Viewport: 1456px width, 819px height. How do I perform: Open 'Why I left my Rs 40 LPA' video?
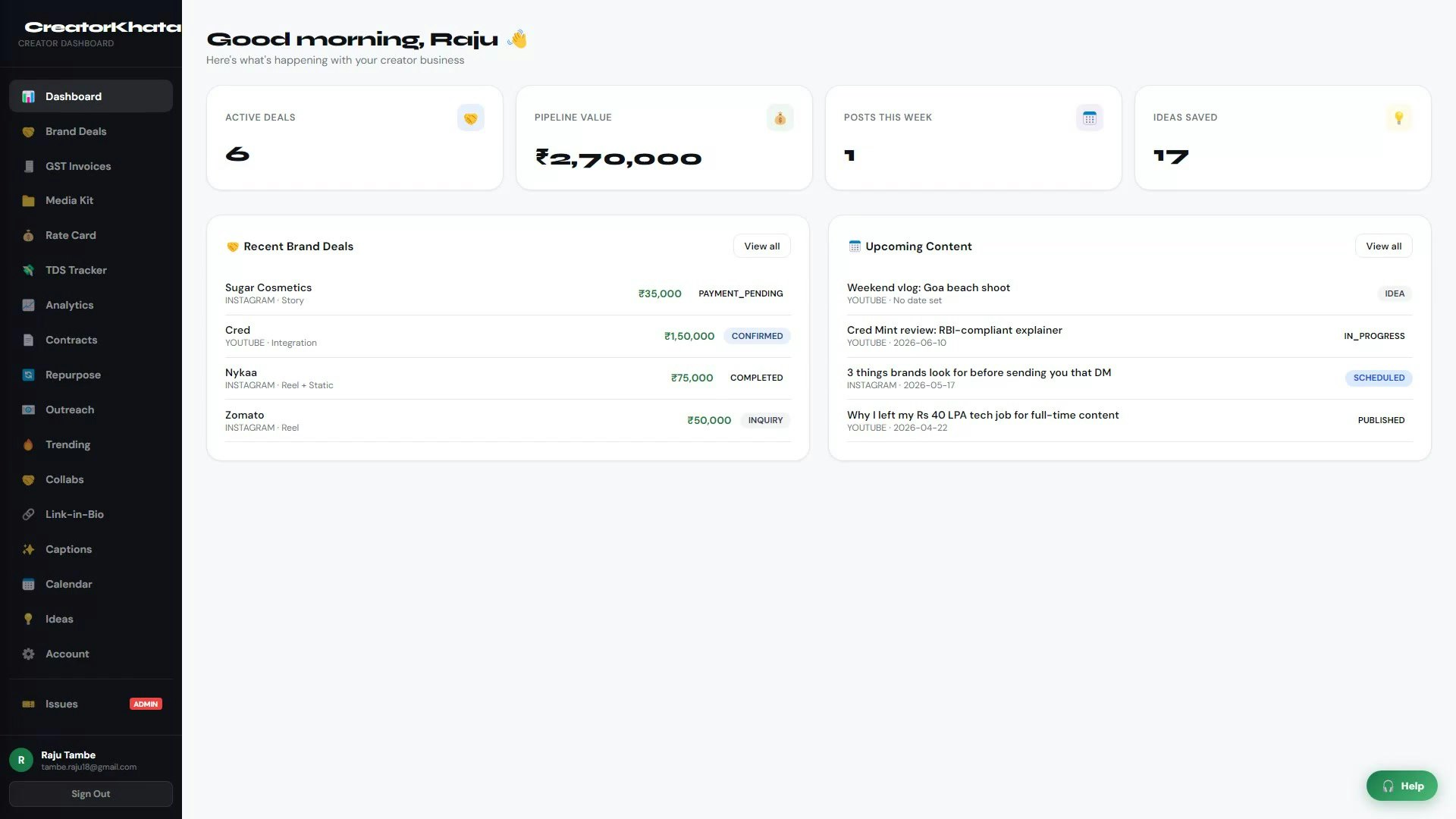coord(1130,421)
